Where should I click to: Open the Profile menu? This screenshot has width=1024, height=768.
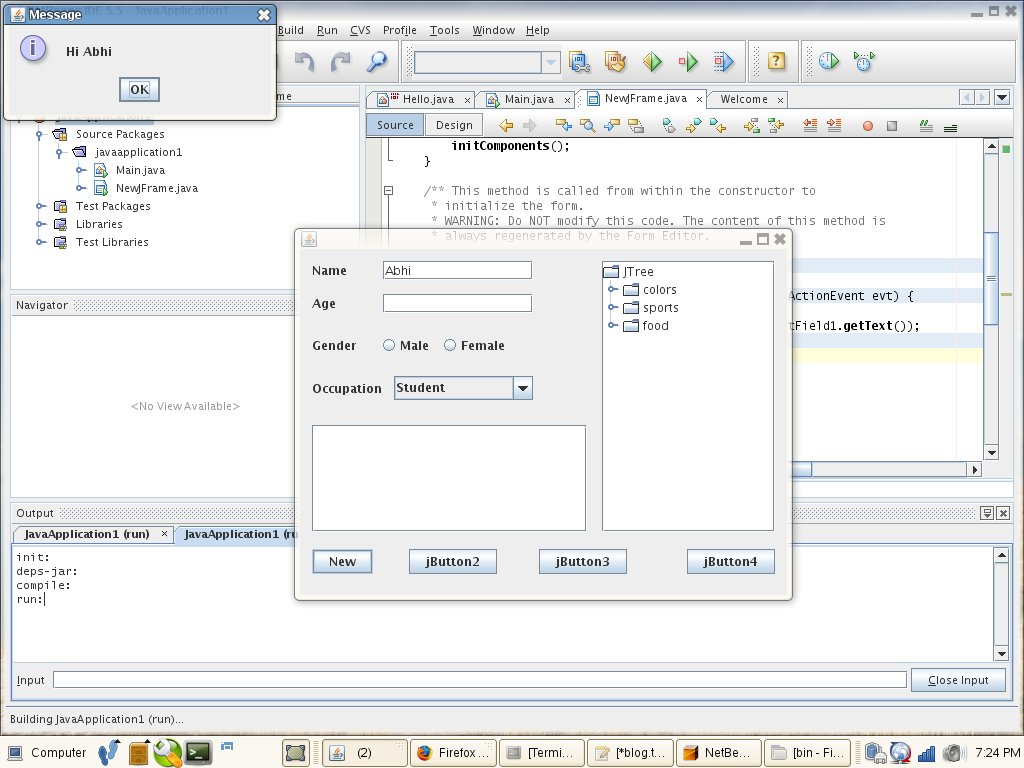click(400, 30)
